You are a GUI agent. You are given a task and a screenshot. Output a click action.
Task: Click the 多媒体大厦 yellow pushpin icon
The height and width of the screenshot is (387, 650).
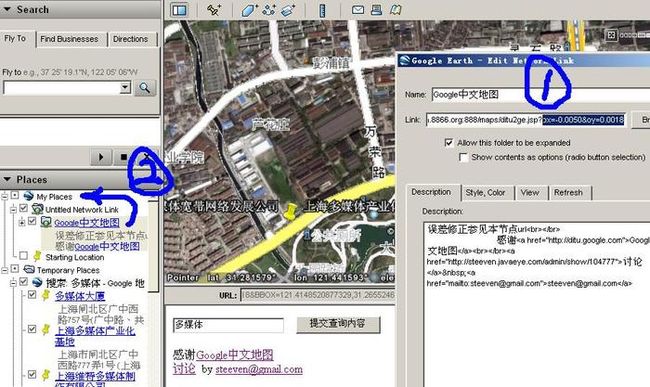coord(46,295)
